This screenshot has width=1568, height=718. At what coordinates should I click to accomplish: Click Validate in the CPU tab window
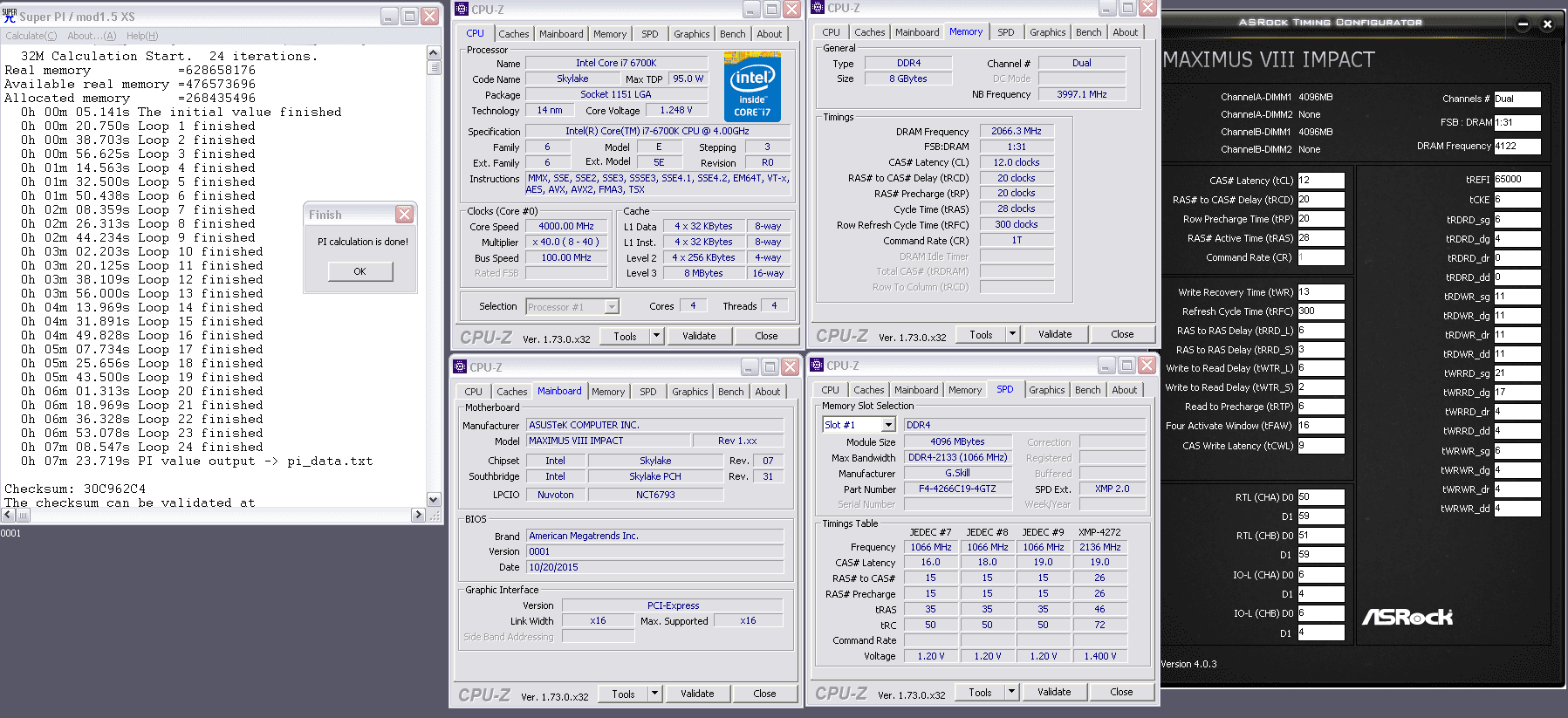pos(699,336)
